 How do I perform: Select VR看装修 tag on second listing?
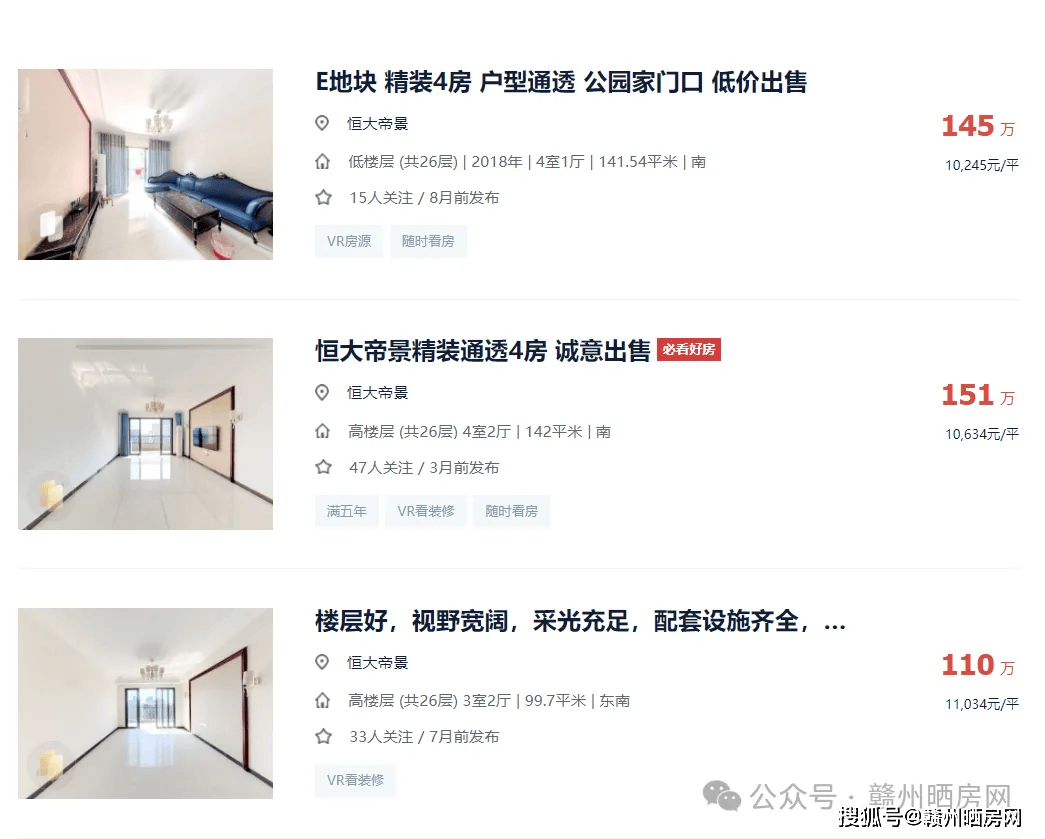[426, 511]
